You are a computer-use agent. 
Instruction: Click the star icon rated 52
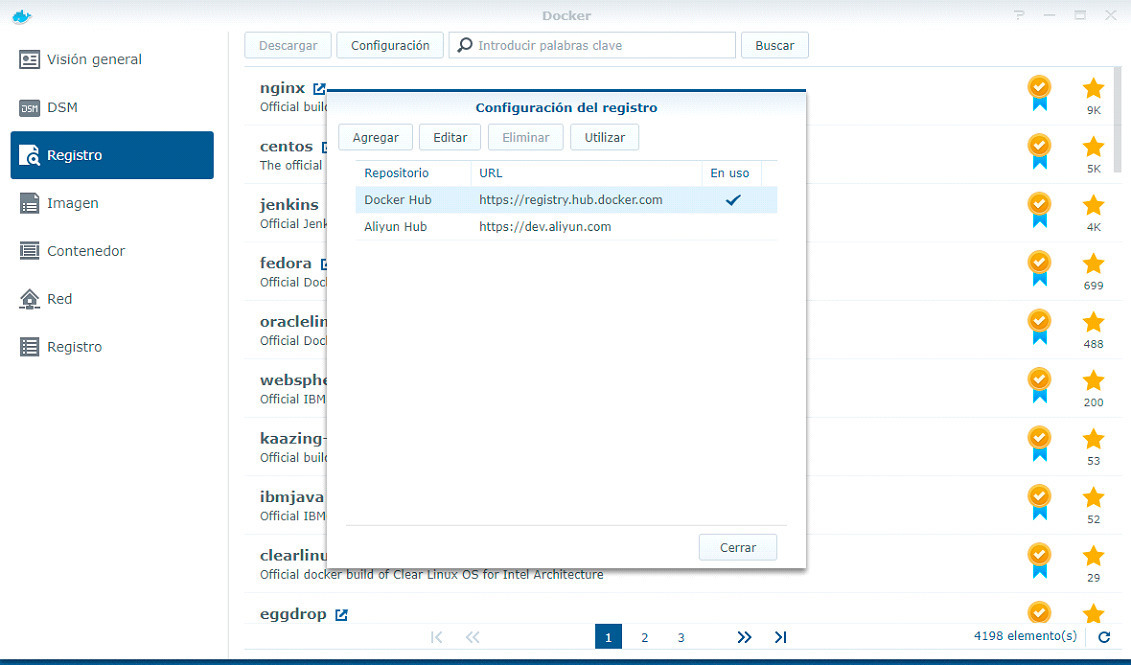pyautogui.click(x=1093, y=497)
